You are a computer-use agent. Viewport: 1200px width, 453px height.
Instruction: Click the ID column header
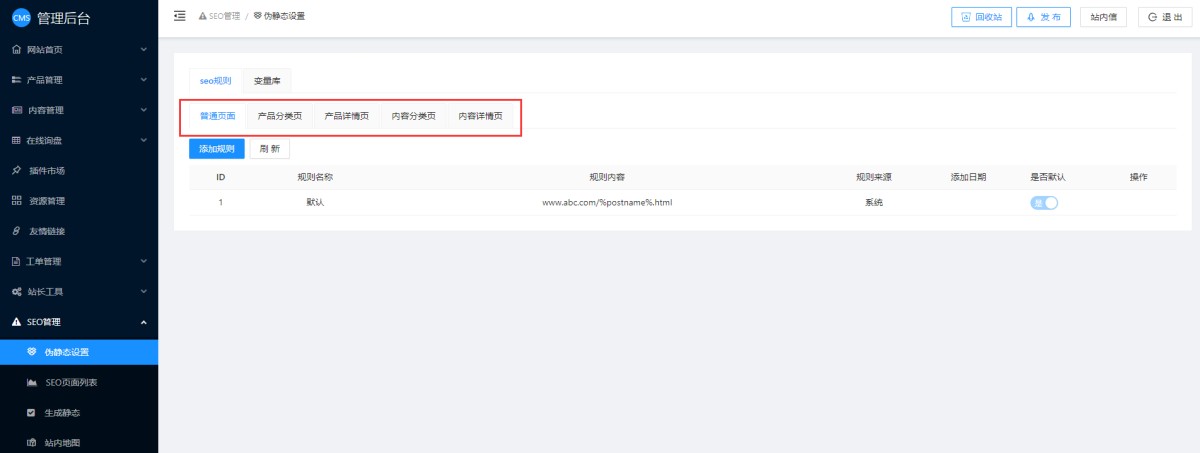click(x=220, y=177)
